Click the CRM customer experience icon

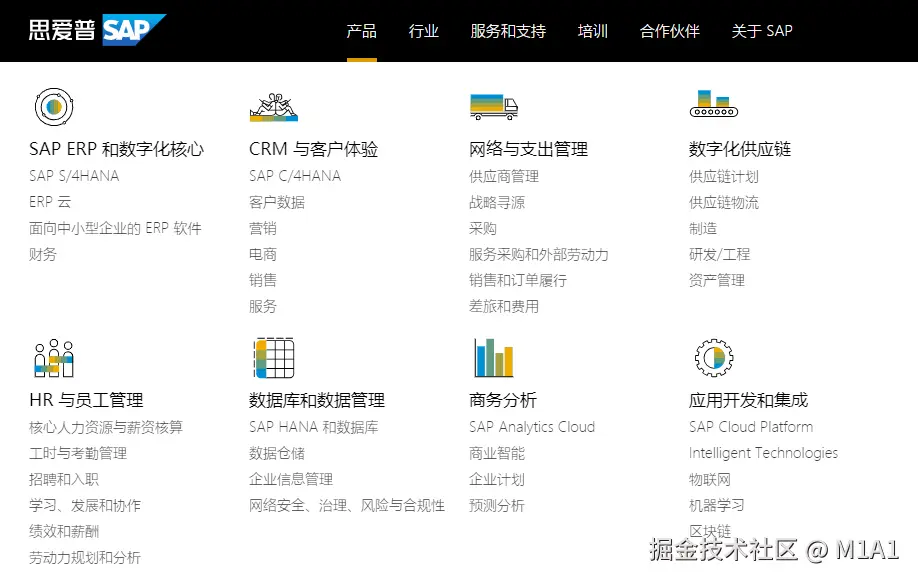[273, 107]
